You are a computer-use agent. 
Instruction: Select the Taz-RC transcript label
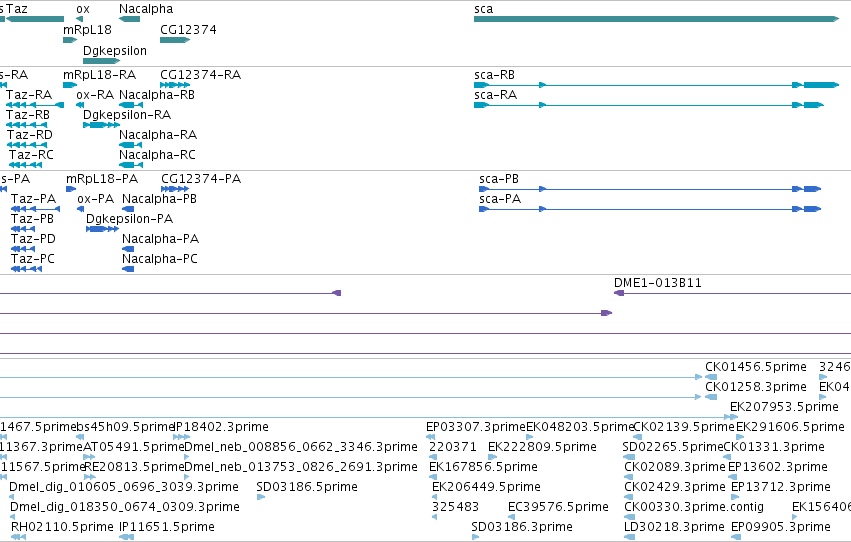pyautogui.click(x=31, y=155)
